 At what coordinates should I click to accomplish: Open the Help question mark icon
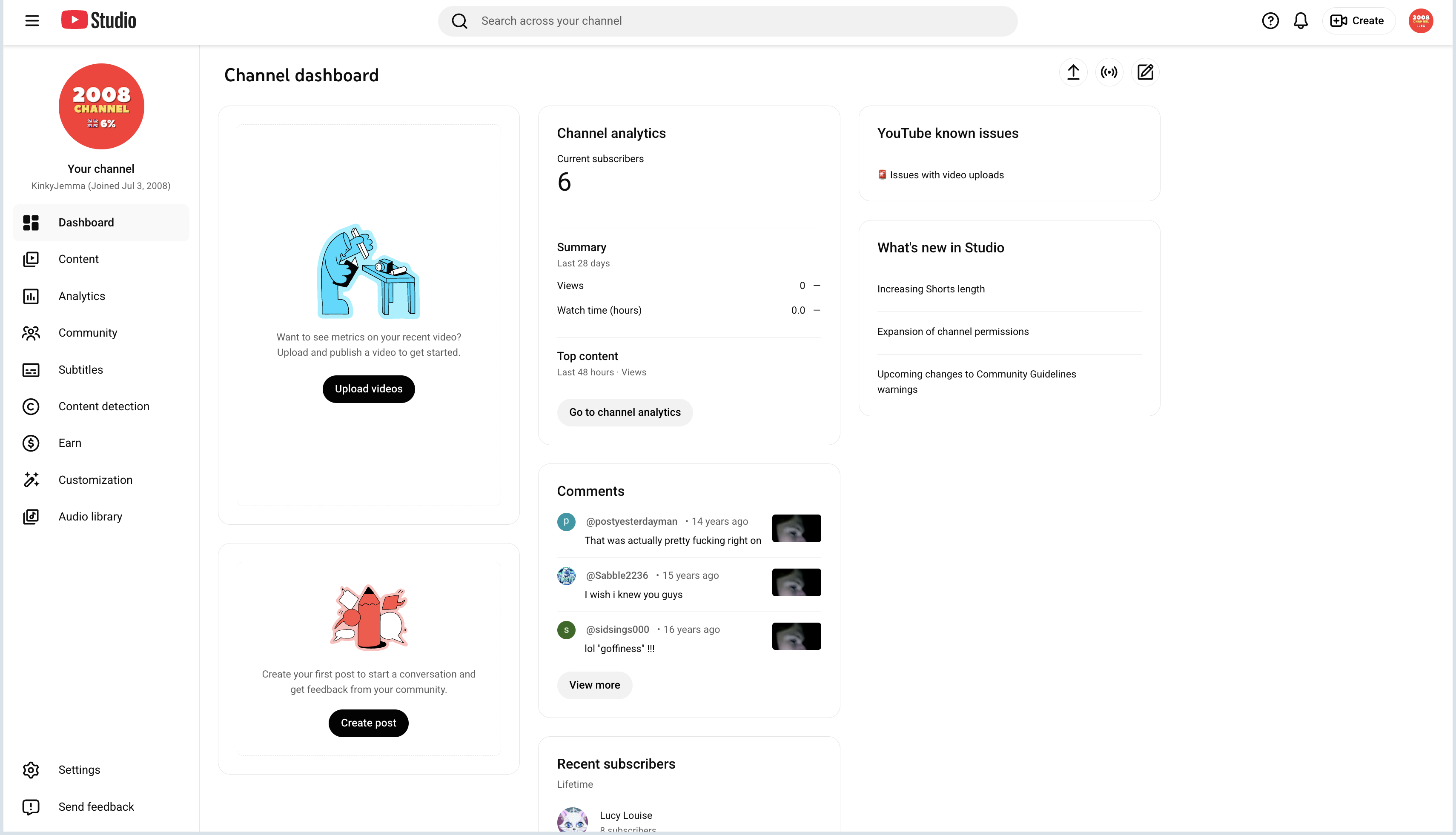point(1270,21)
